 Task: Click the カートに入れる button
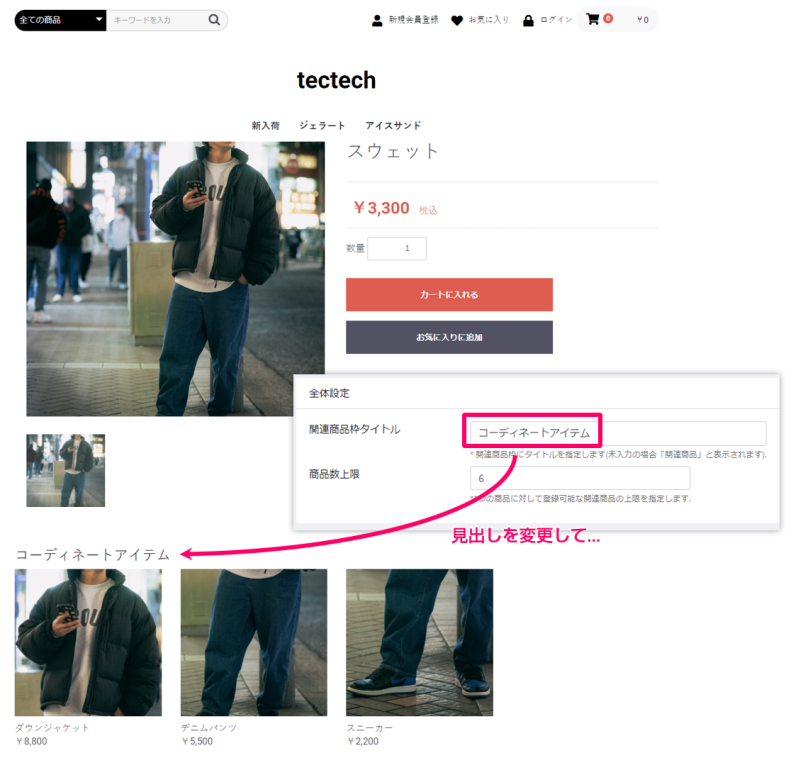coord(449,294)
